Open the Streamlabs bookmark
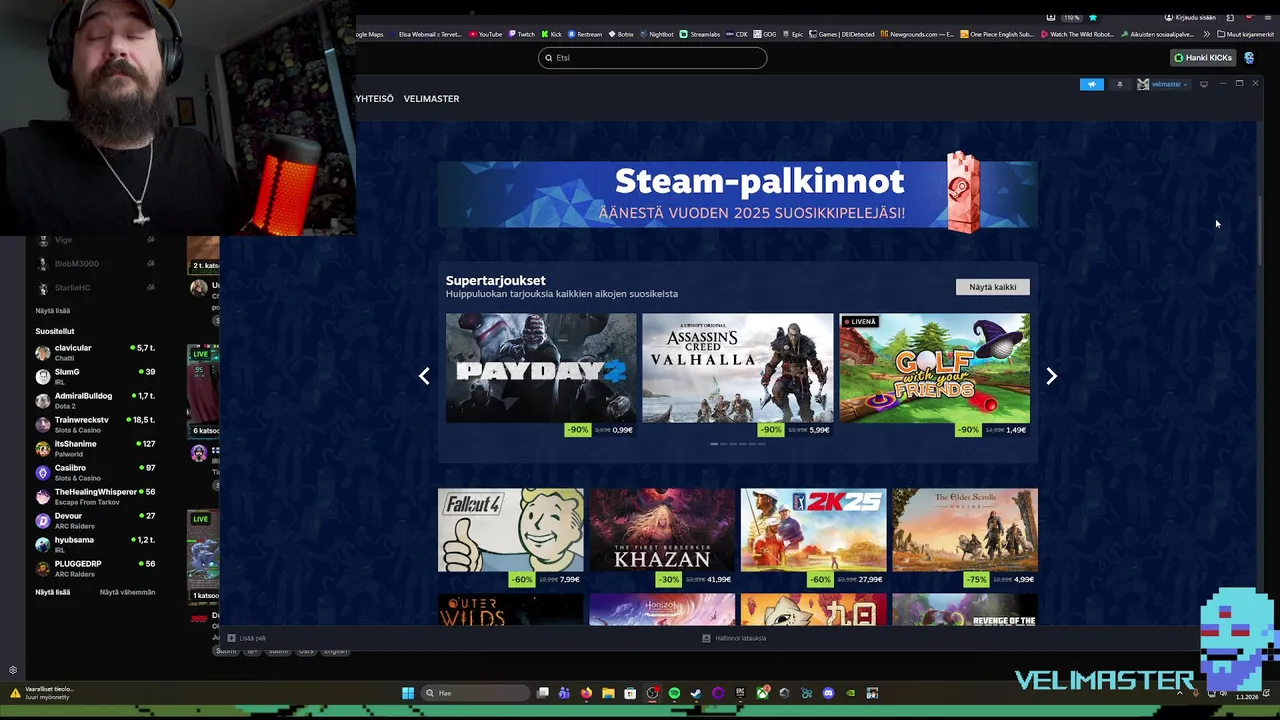 click(x=700, y=34)
